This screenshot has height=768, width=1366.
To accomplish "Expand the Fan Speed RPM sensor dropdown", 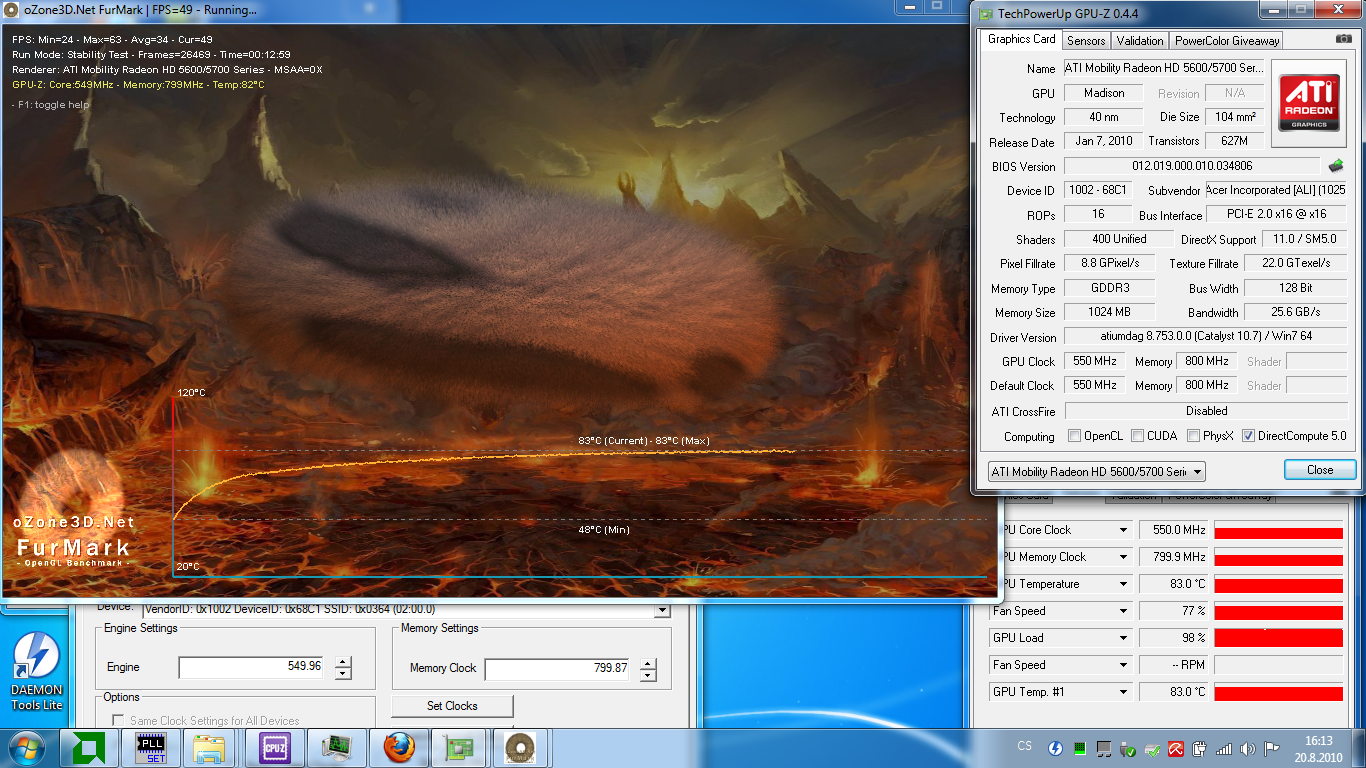I will (1123, 665).
